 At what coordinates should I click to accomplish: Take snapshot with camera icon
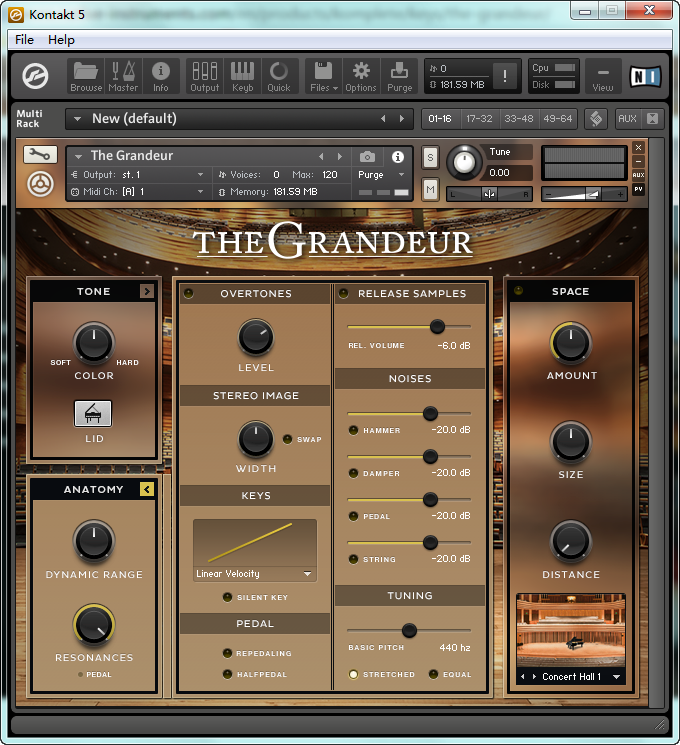click(367, 156)
